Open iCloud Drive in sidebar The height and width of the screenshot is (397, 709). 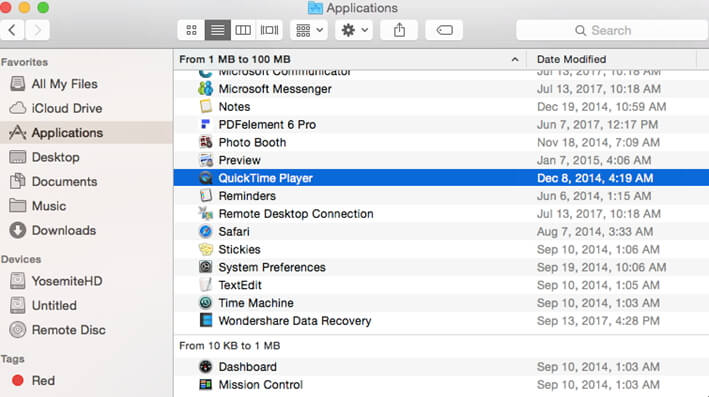[x=66, y=108]
